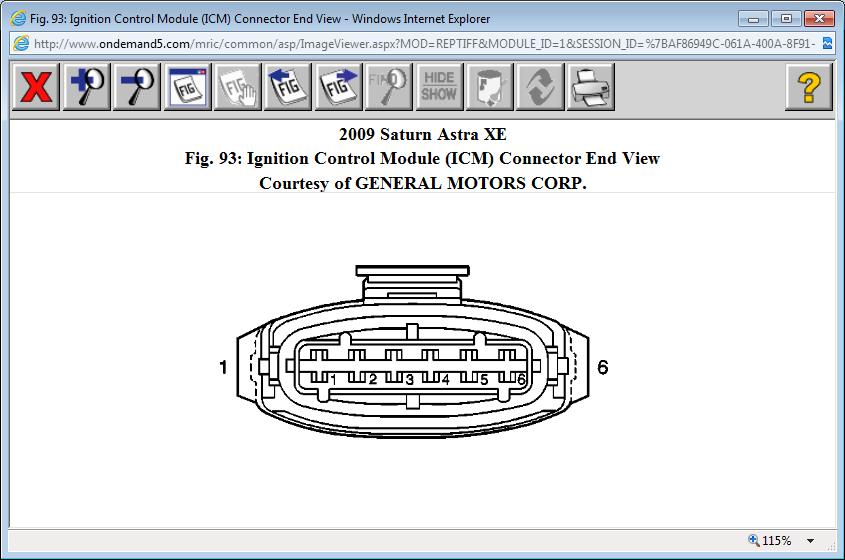Go to next figure icon
This screenshot has height=560, width=845.
(x=338, y=87)
